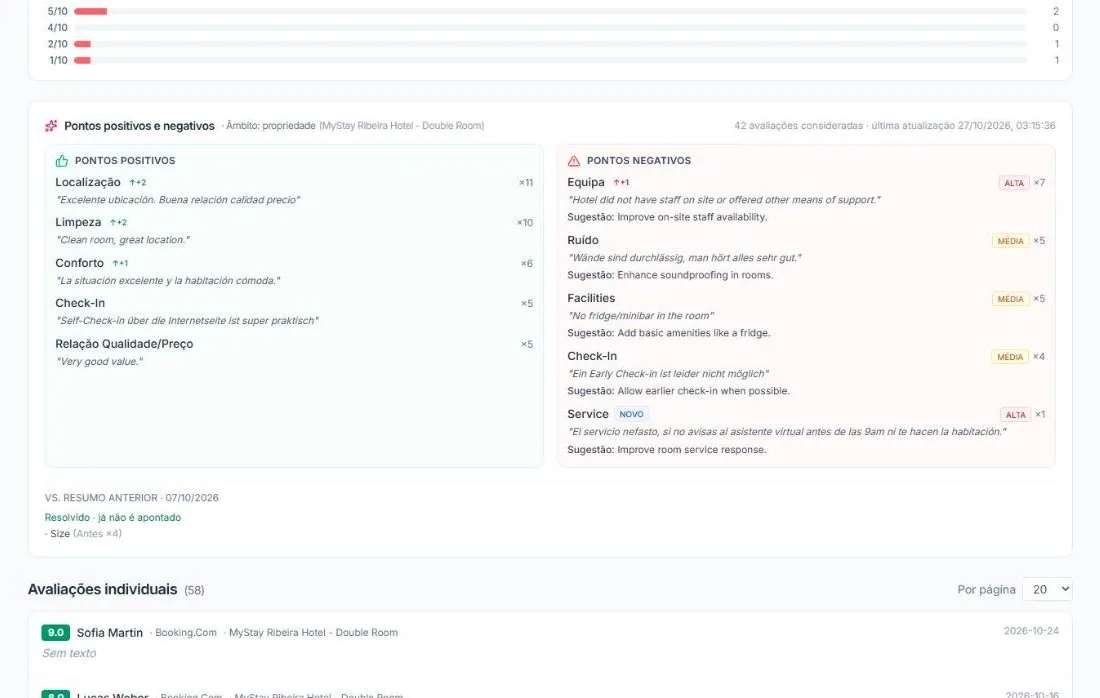
Task: Click the MÉDIA priority badge on Ruído
Action: pyautogui.click(x=1010, y=241)
